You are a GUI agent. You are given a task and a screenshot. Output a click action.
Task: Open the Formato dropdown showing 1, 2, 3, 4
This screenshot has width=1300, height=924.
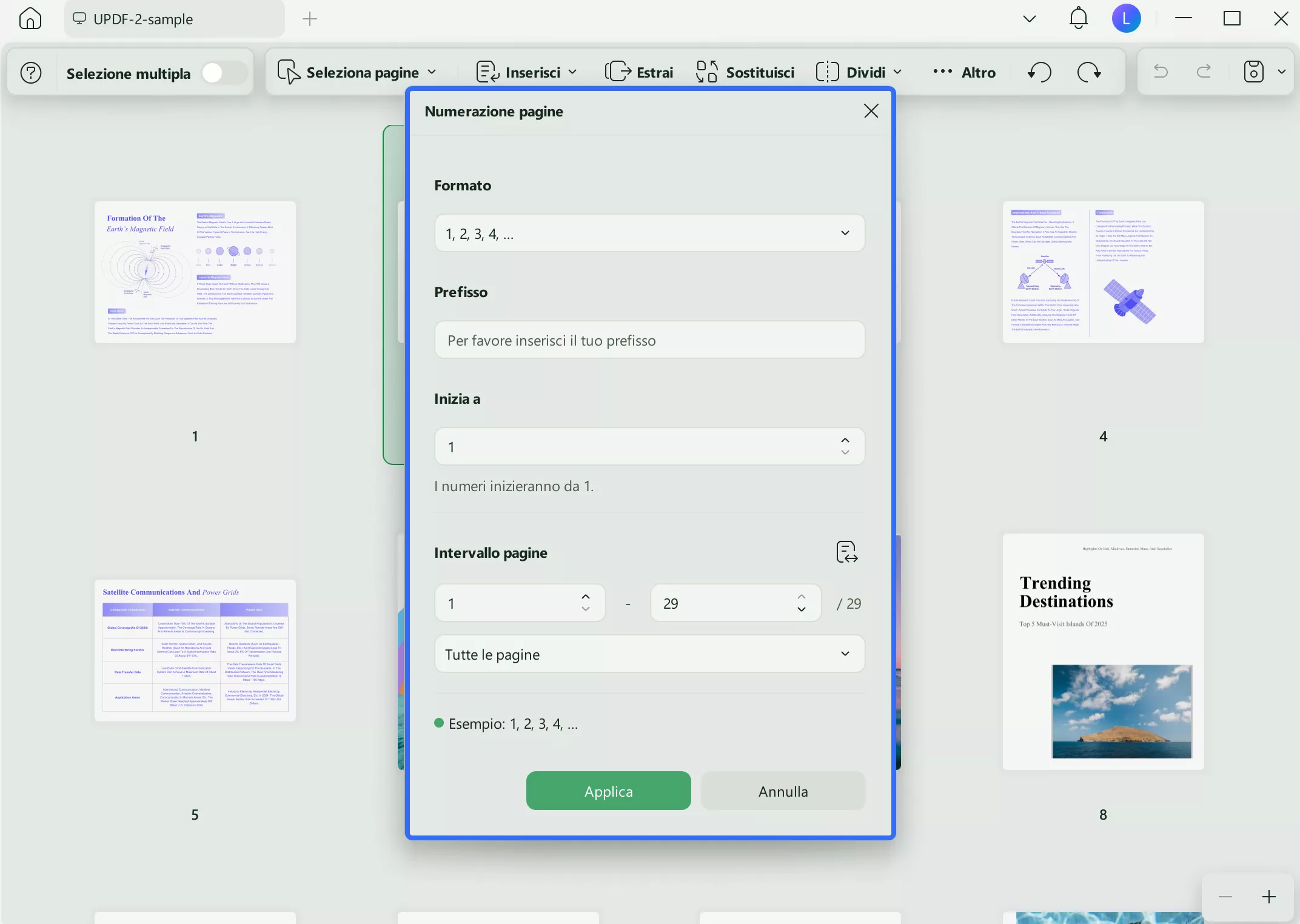(649, 233)
